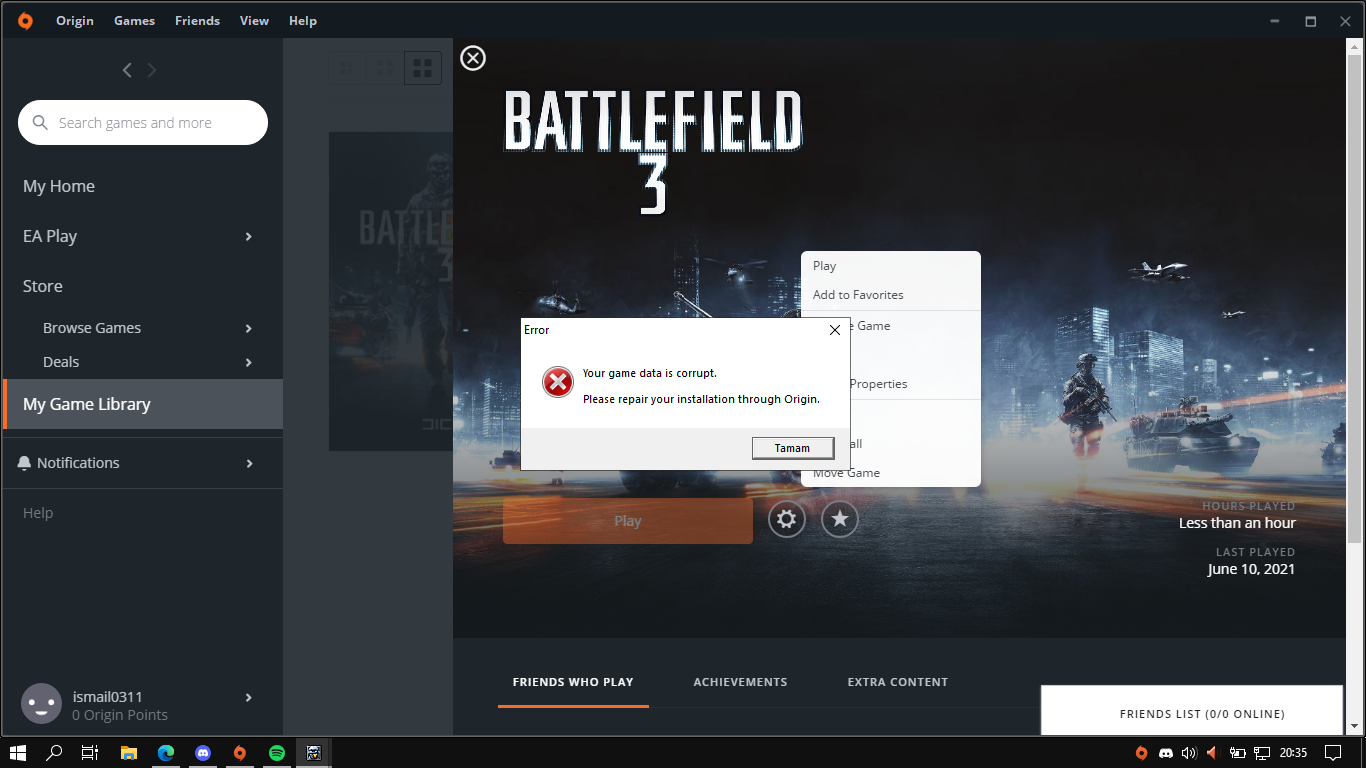Open the network tray icon
1366x768 pixels.
tap(1262, 753)
